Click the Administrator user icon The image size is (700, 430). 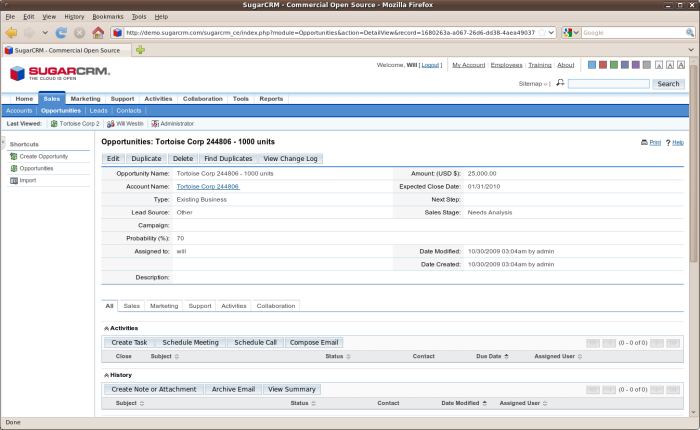pyautogui.click(x=155, y=124)
